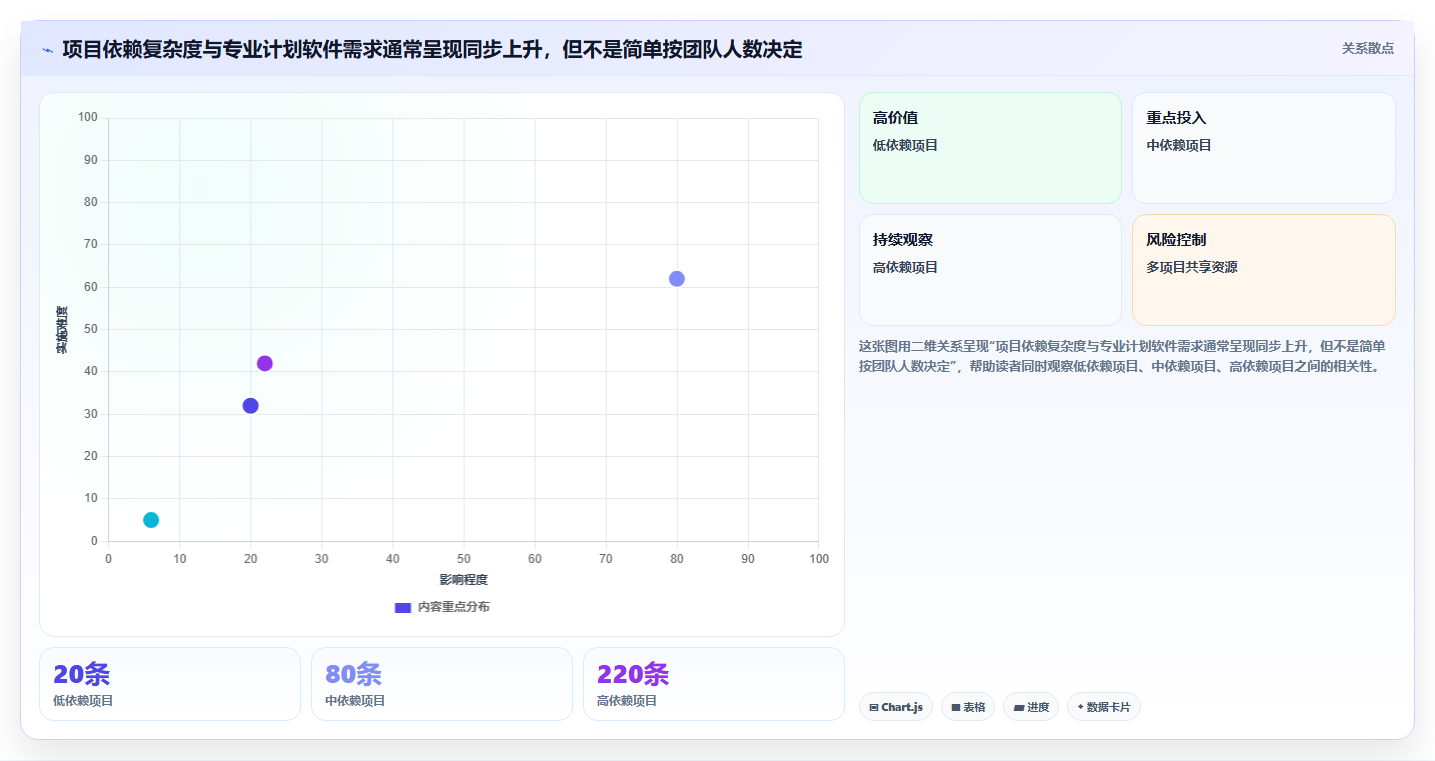Click the 进度 tag chip
The height and width of the screenshot is (761, 1435).
pos(1031,707)
